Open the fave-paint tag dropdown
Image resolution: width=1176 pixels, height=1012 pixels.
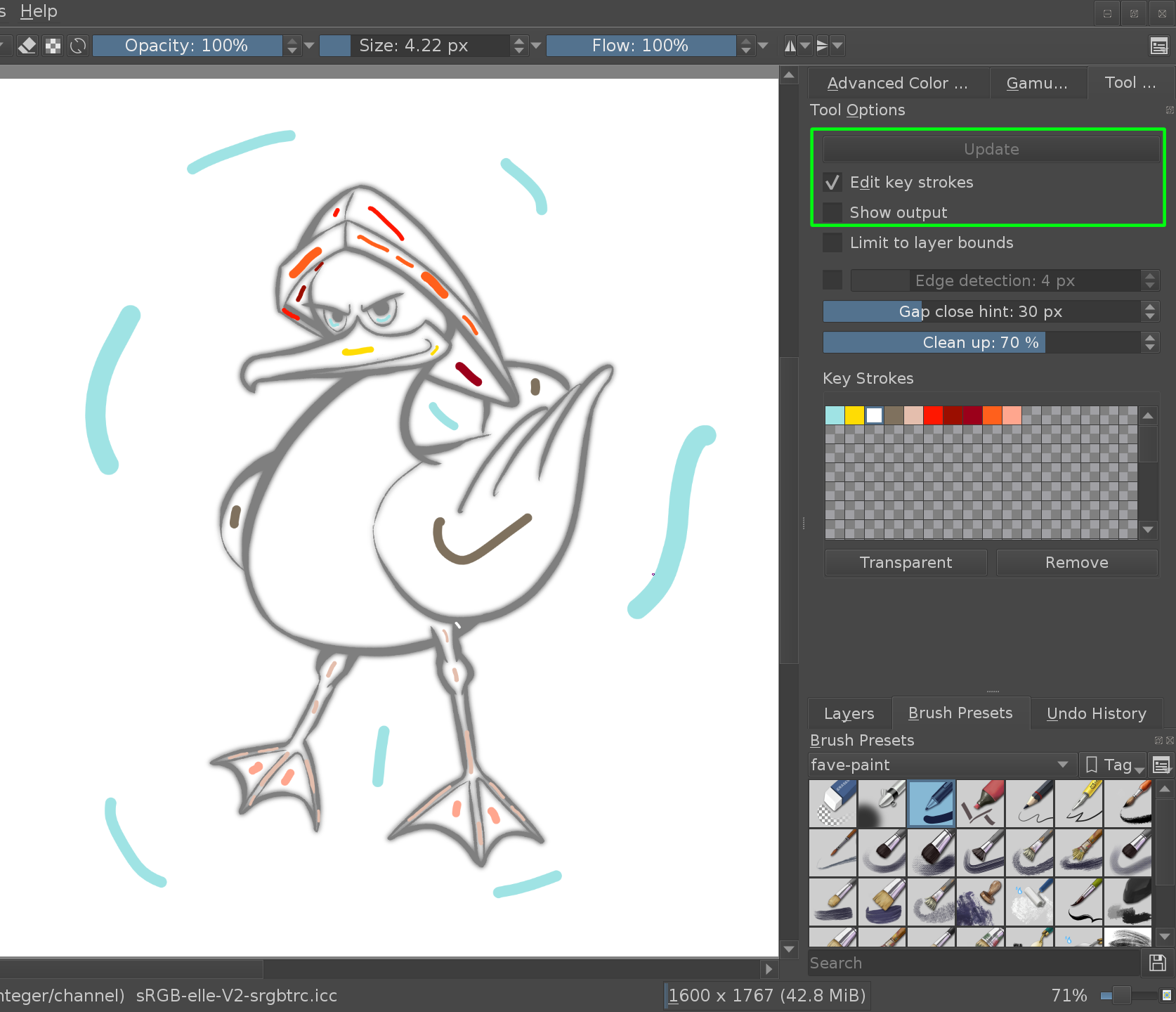1063,765
